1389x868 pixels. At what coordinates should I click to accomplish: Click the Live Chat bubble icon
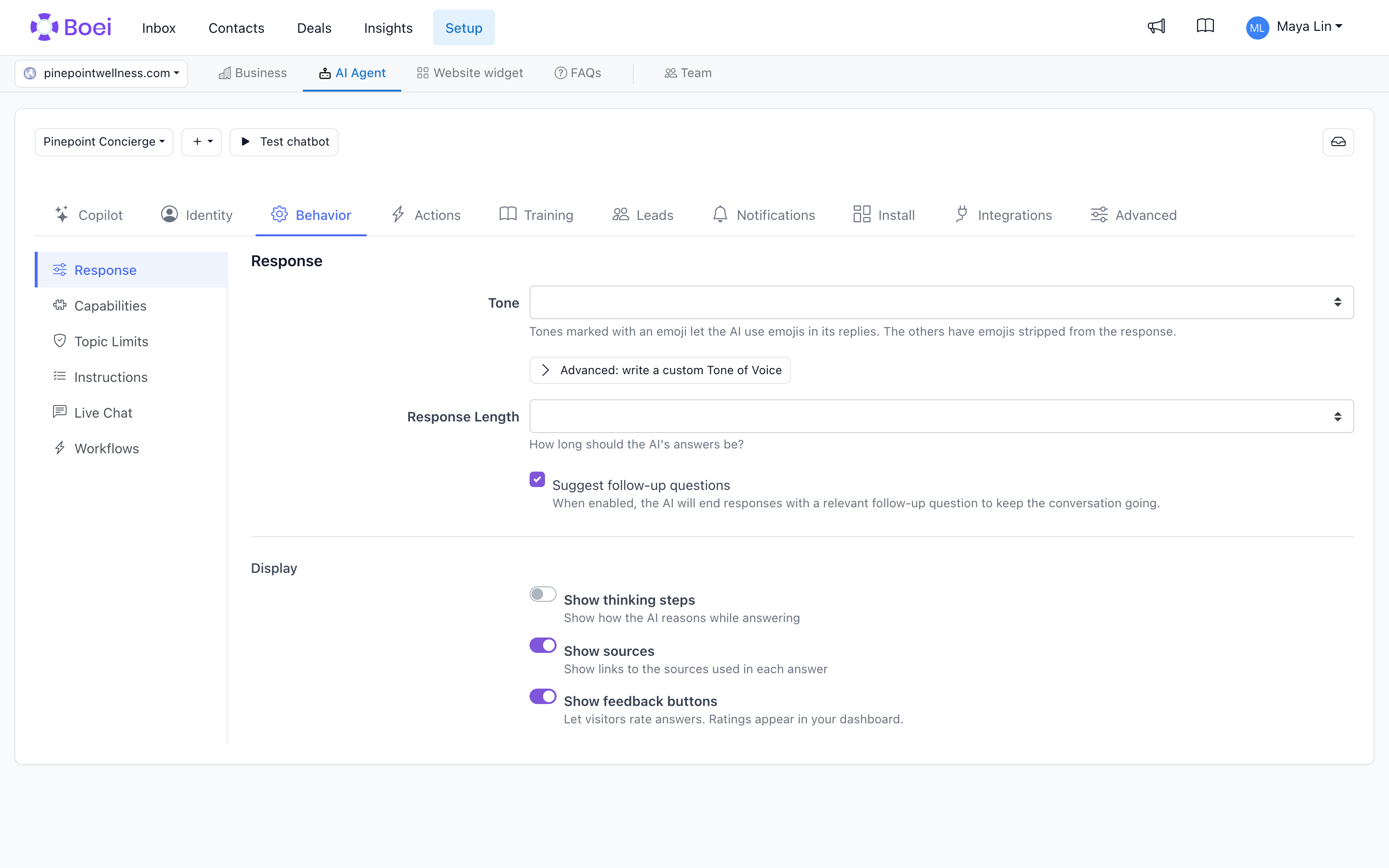60,412
